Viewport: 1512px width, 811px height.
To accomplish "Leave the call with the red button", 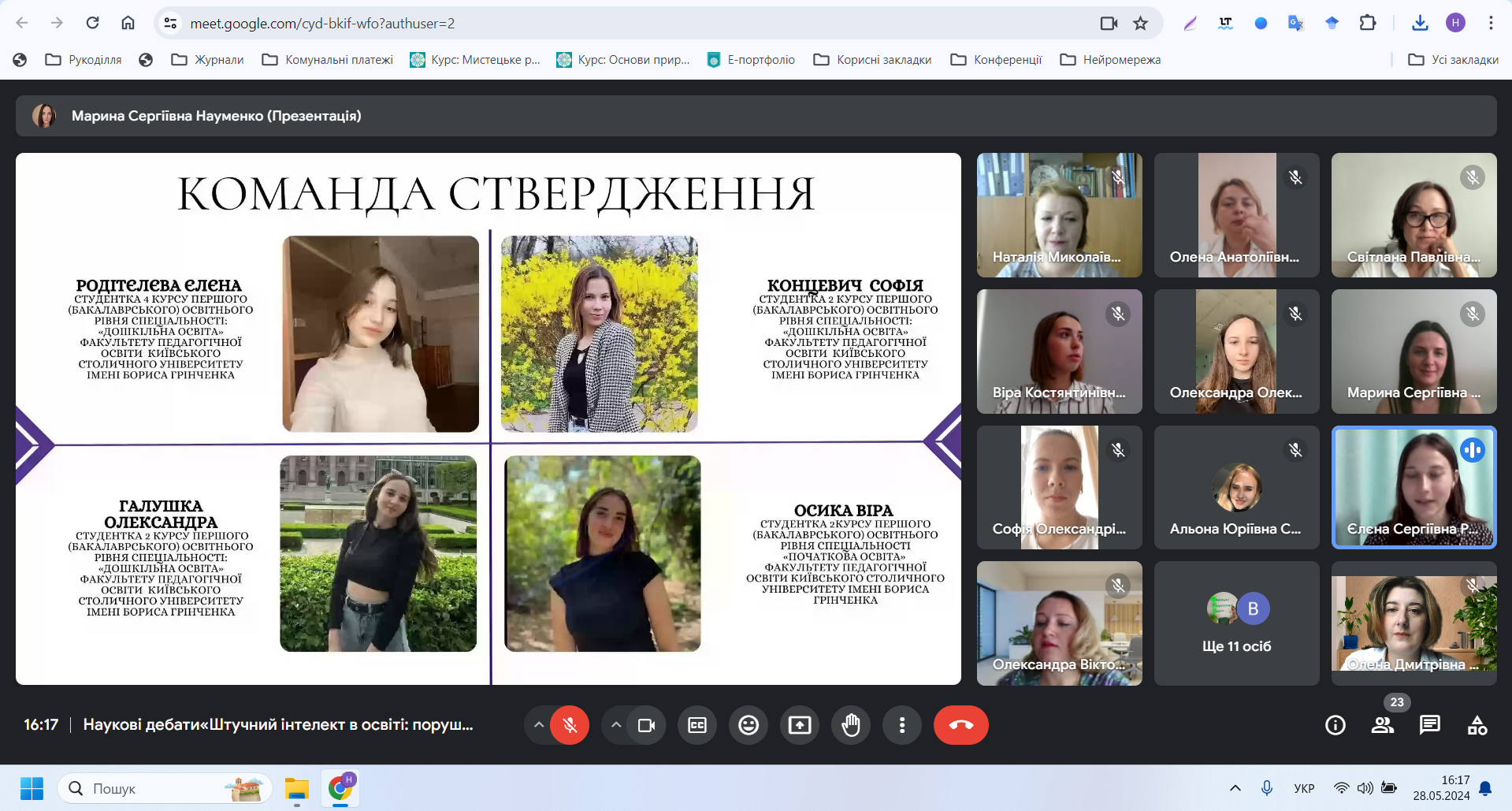I will [x=960, y=725].
